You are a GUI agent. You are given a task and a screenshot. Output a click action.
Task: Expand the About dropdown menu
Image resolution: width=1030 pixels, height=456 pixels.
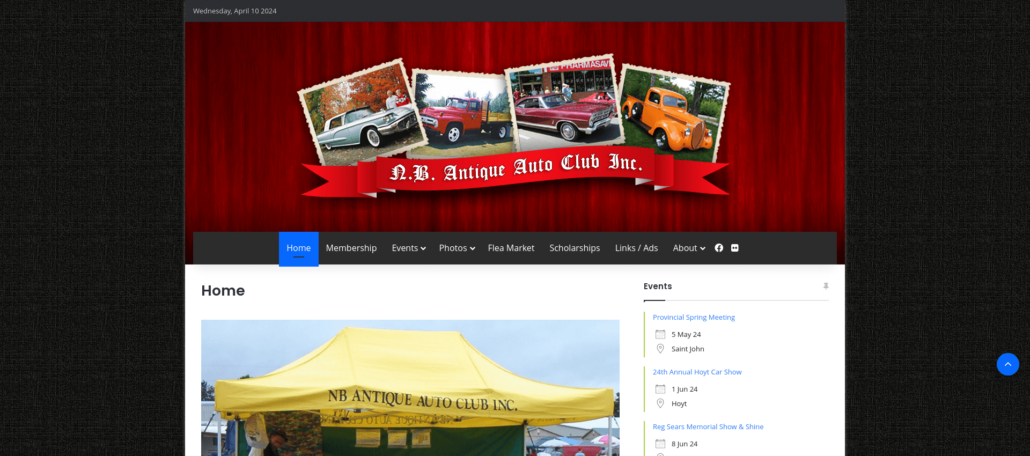688,248
